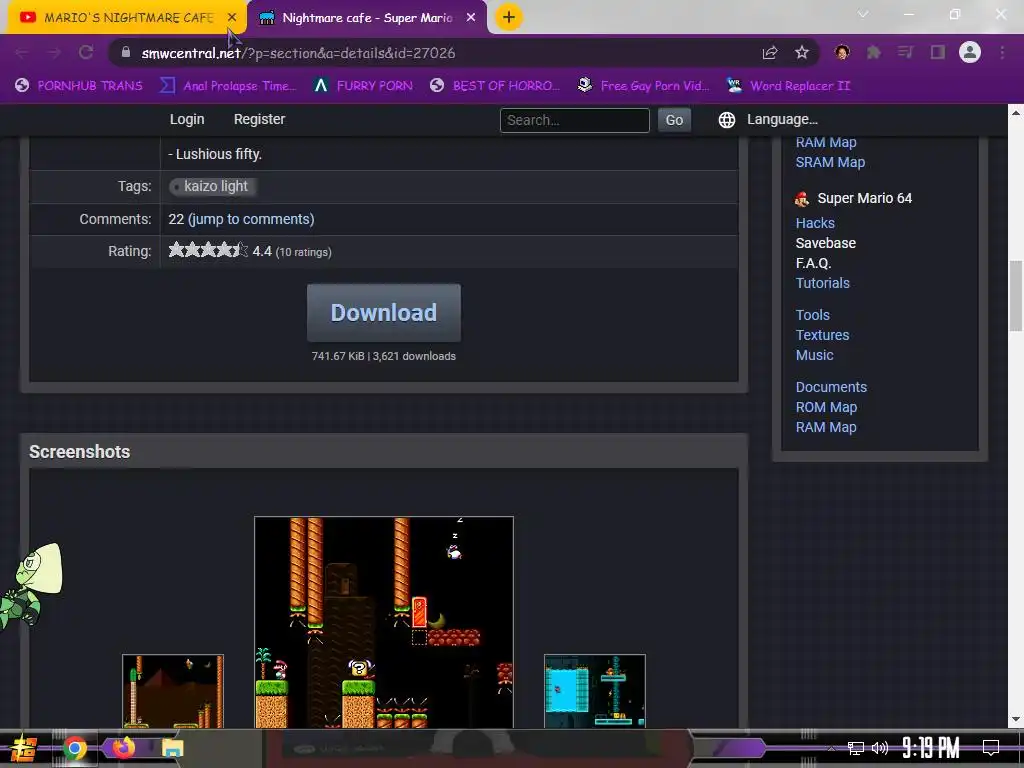Jump to comments link
The image size is (1024, 768).
pyautogui.click(x=251, y=219)
